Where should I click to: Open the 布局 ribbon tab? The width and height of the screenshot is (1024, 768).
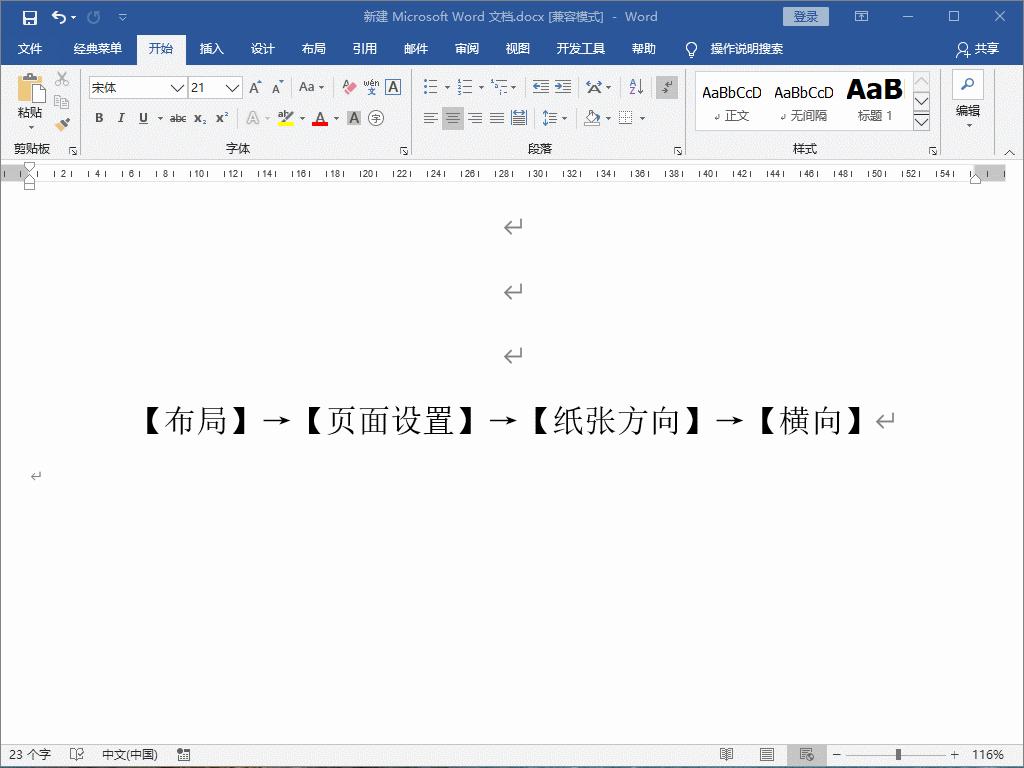point(313,47)
